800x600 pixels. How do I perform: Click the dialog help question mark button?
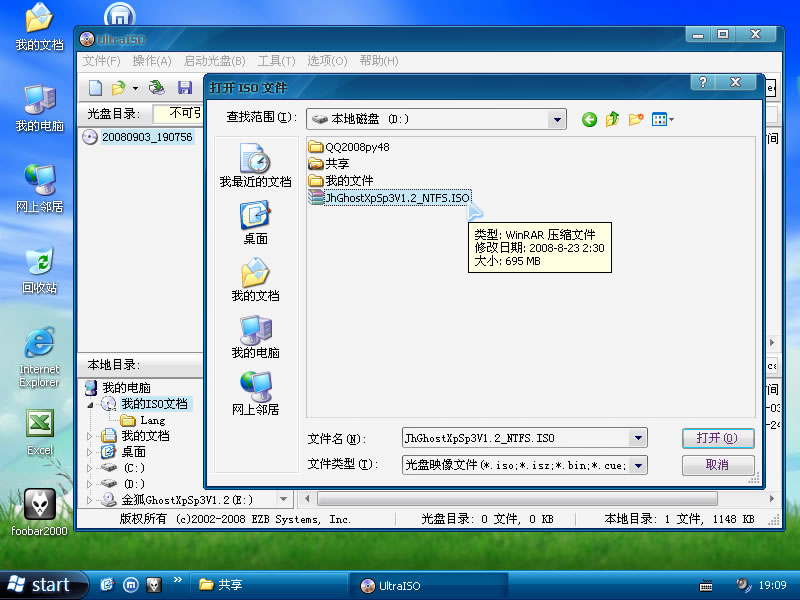click(x=703, y=82)
